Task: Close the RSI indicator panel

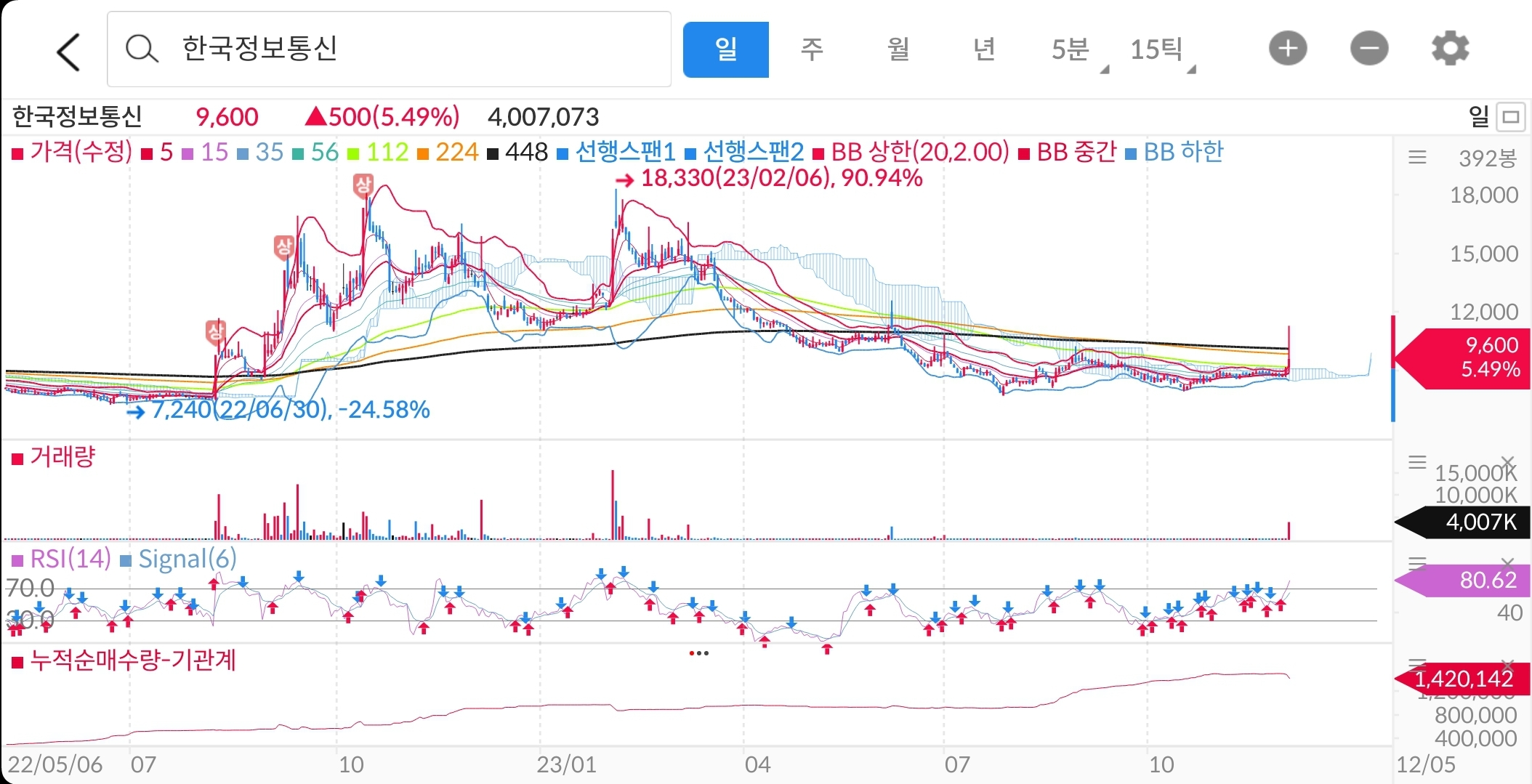Action: pos(1508,563)
